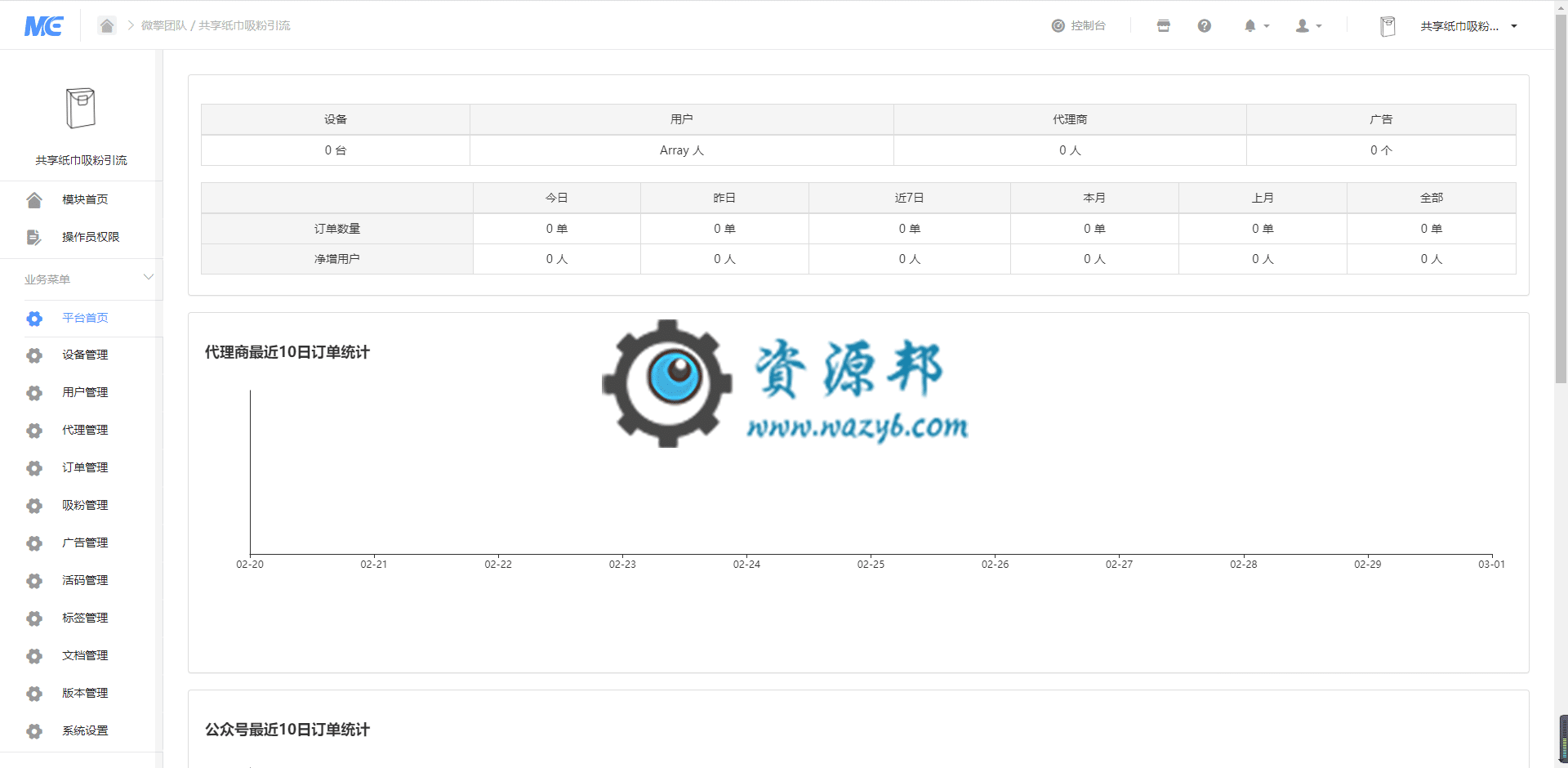Screen dimensions: 1568x768
Task: Click gear icon beside 活码管理
Action: click(x=34, y=581)
